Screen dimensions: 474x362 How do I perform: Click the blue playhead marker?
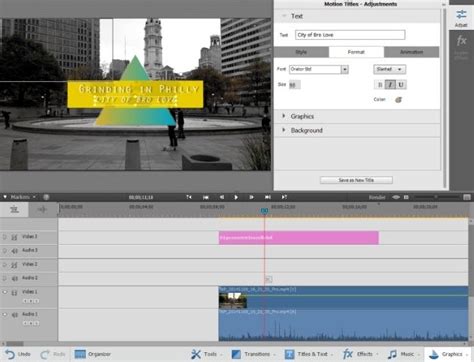point(264,211)
